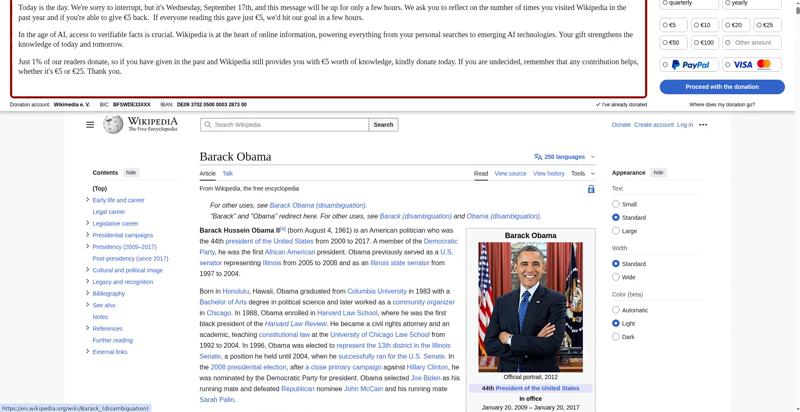This screenshot has width=800, height=412.
Task: Expand Bibliography contents section
Action: [88, 293]
